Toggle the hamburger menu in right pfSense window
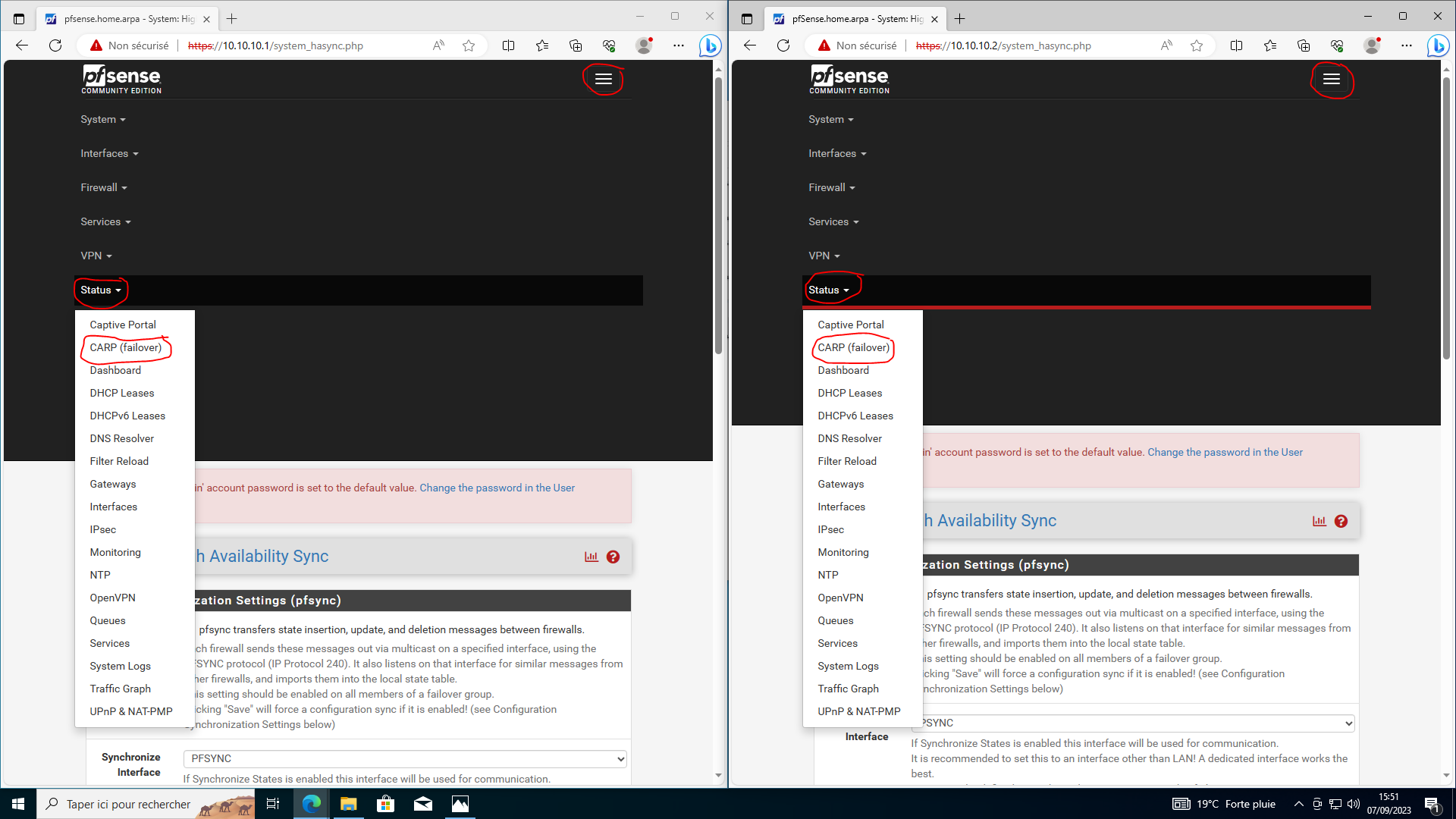1456x819 pixels. (1331, 79)
